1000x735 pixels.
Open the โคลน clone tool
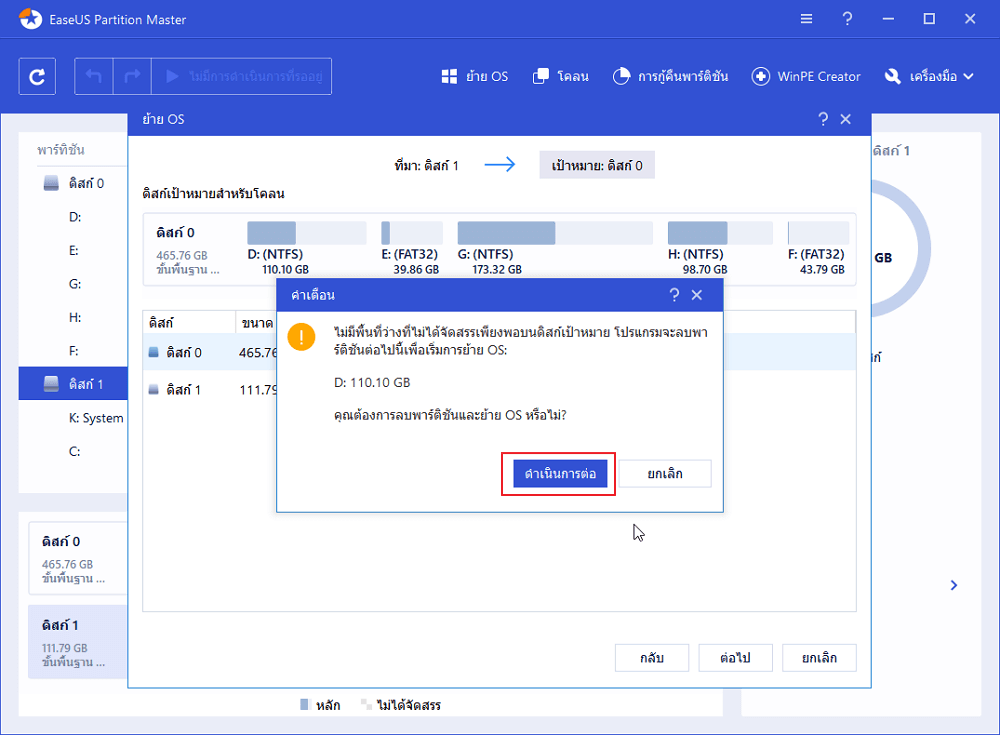[x=561, y=77]
